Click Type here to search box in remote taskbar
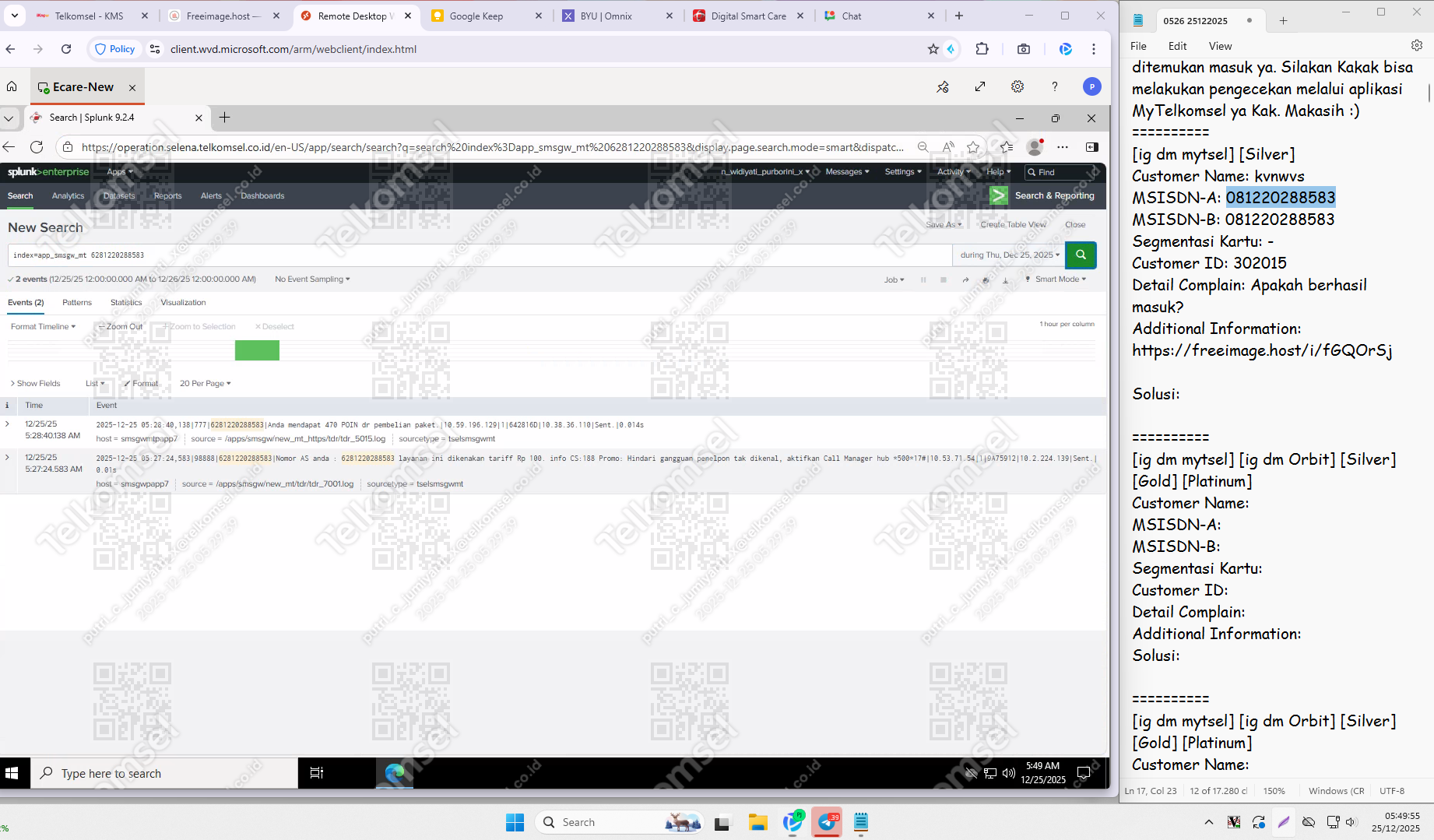The image size is (1434, 840). [x=164, y=773]
